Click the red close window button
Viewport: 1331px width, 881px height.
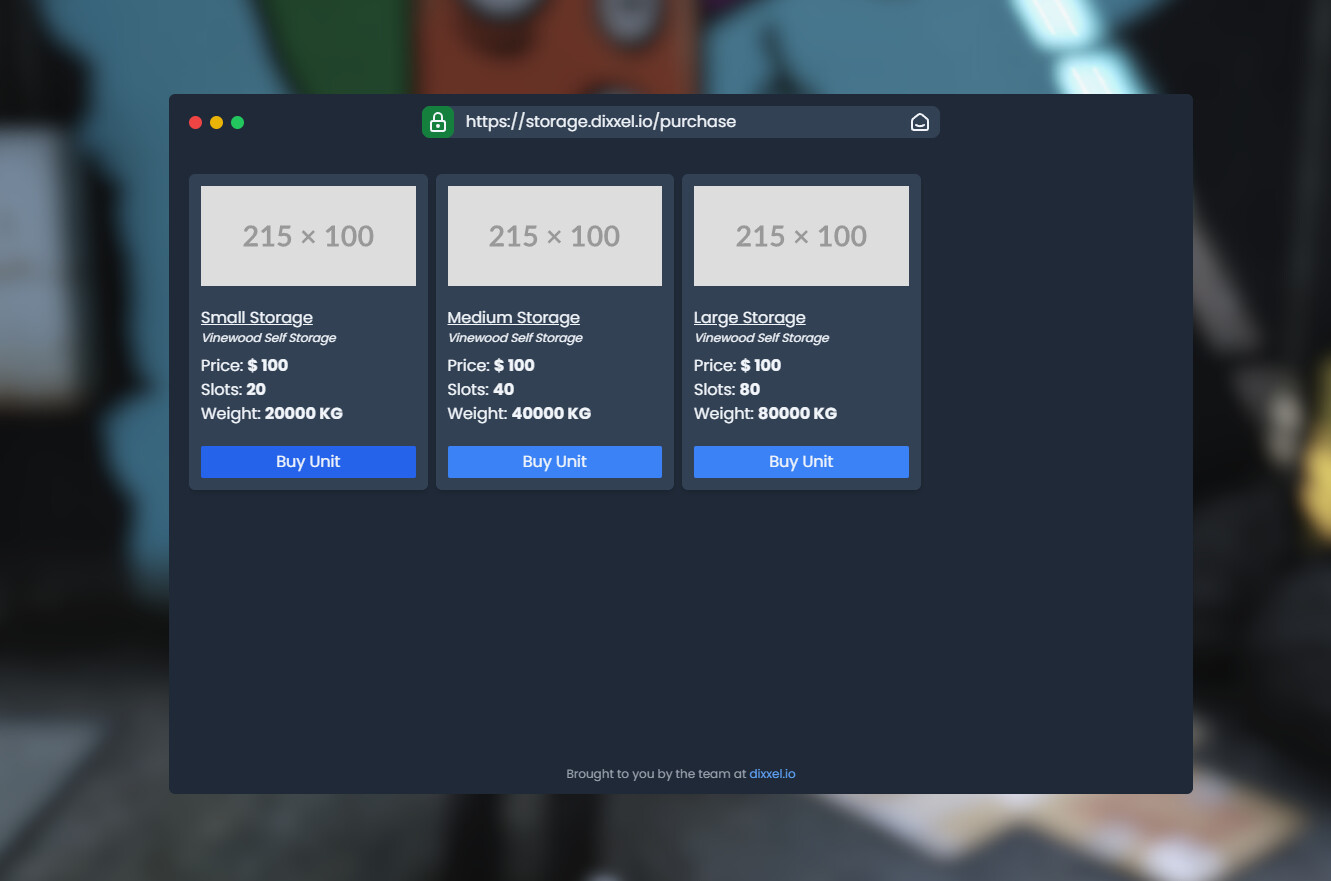pyautogui.click(x=195, y=122)
